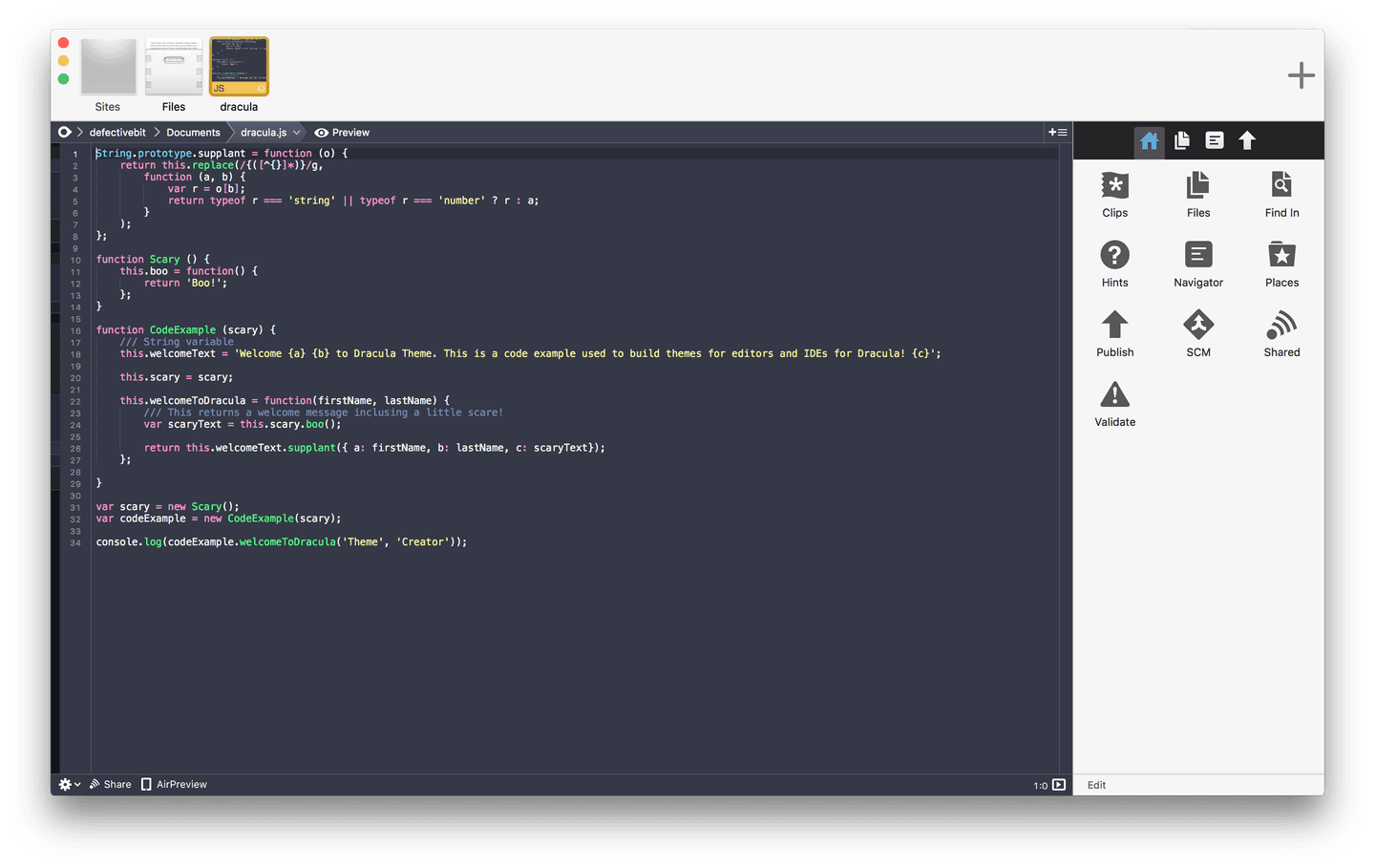The width and height of the screenshot is (1375, 868).
Task: Open the Publish panel
Action: click(1114, 332)
